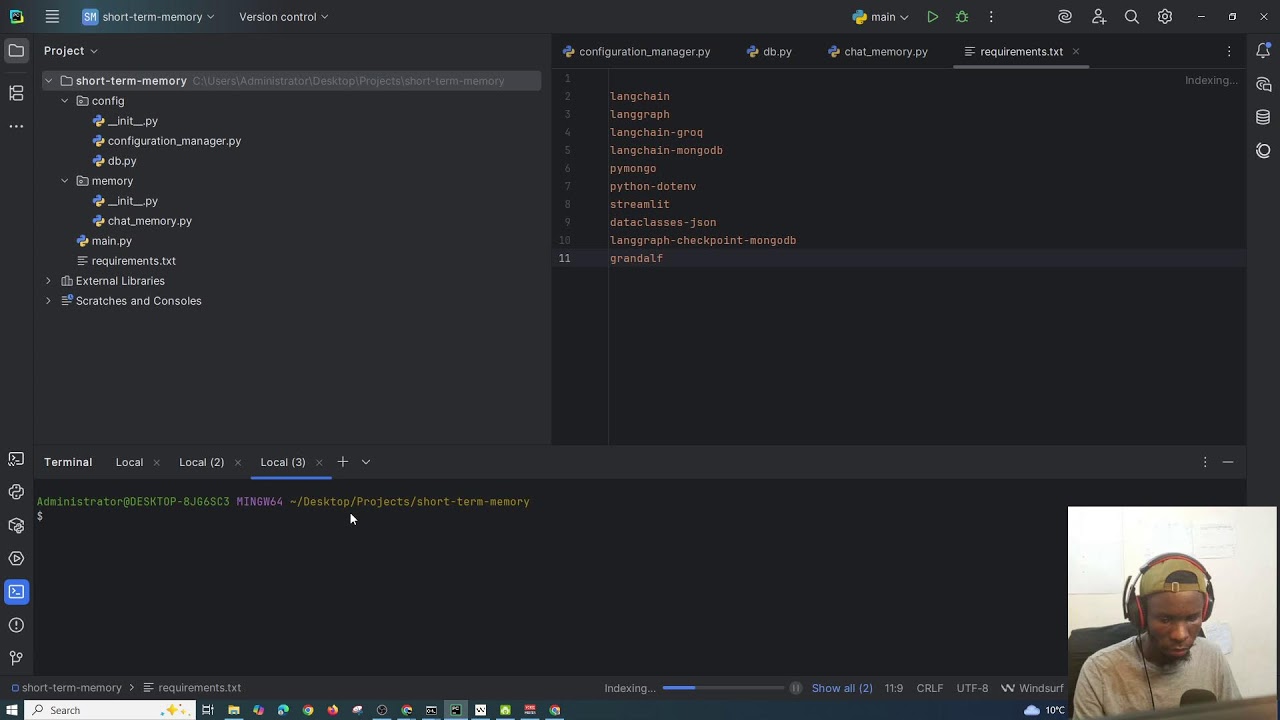
Task: Collapse the memory folder
Action: 65,181
